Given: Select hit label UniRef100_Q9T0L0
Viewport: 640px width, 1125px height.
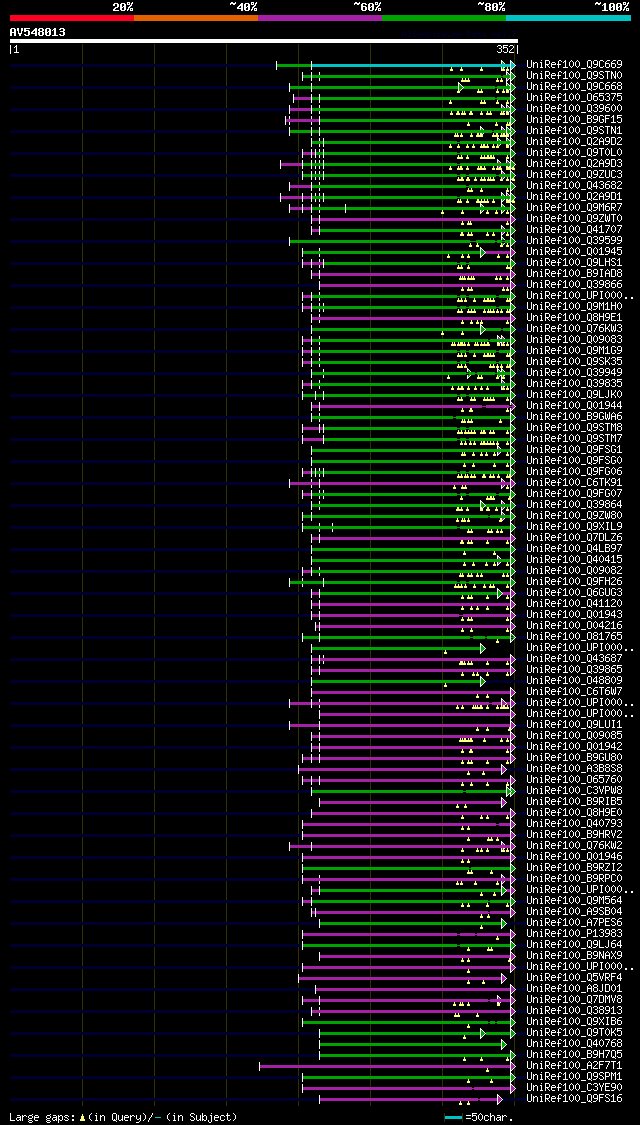Looking at the screenshot, I should pyautogui.click(x=574, y=152).
